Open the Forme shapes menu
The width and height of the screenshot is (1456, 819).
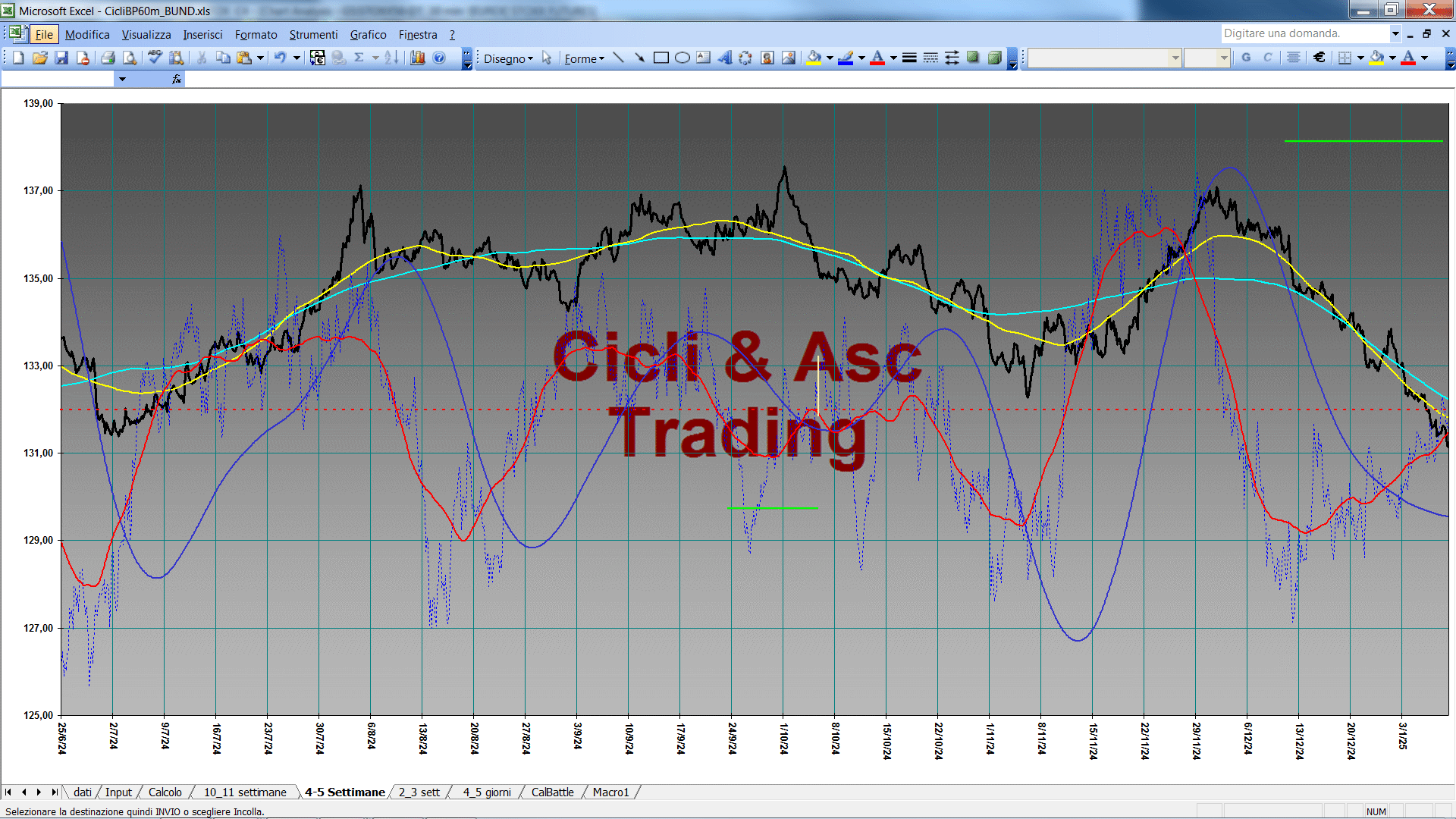(x=584, y=58)
